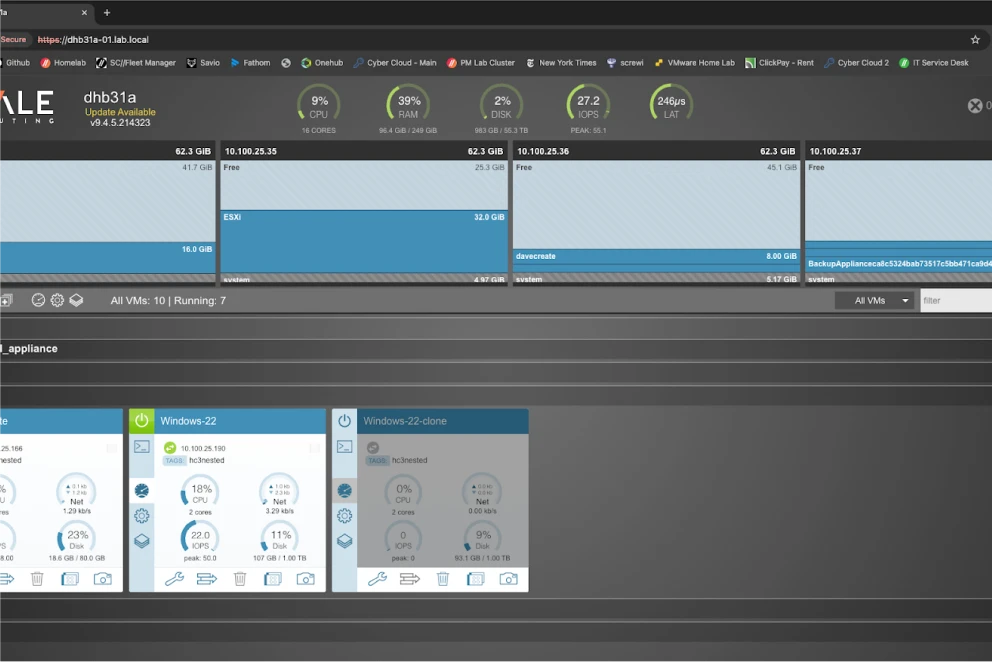Click the greyed network icon on Windows-22-clone
This screenshot has height=662, width=992.
pyautogui.click(x=373, y=447)
